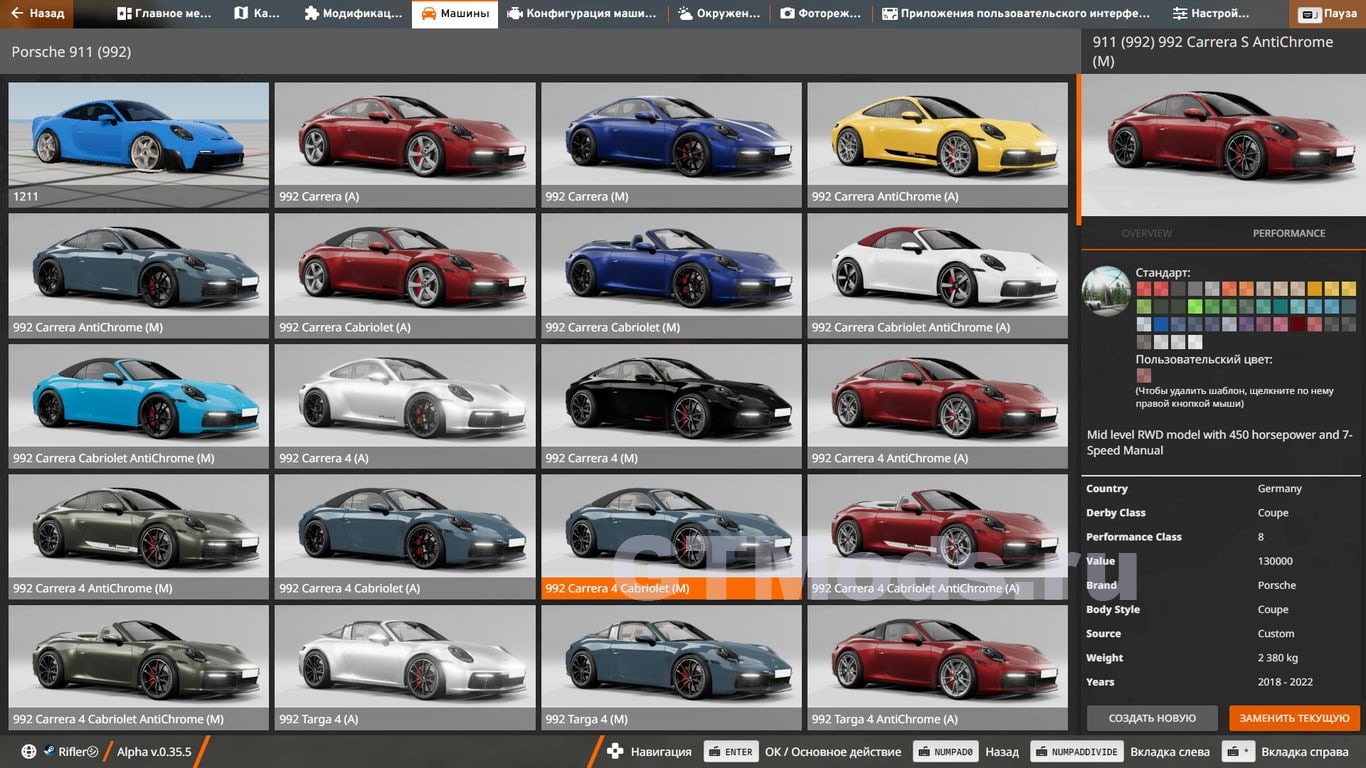Click the ENTER key hint icon
This screenshot has height=768, width=1366.
tap(731, 751)
